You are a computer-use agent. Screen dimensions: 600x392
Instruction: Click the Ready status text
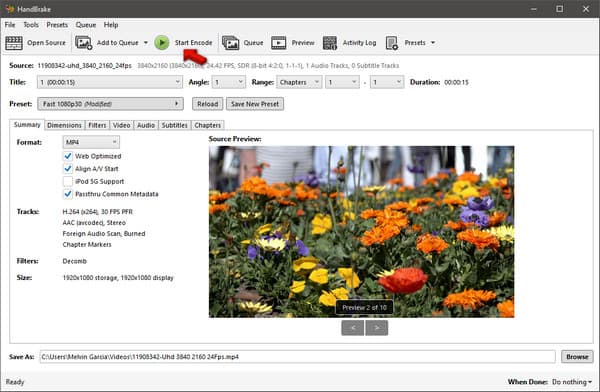point(15,382)
